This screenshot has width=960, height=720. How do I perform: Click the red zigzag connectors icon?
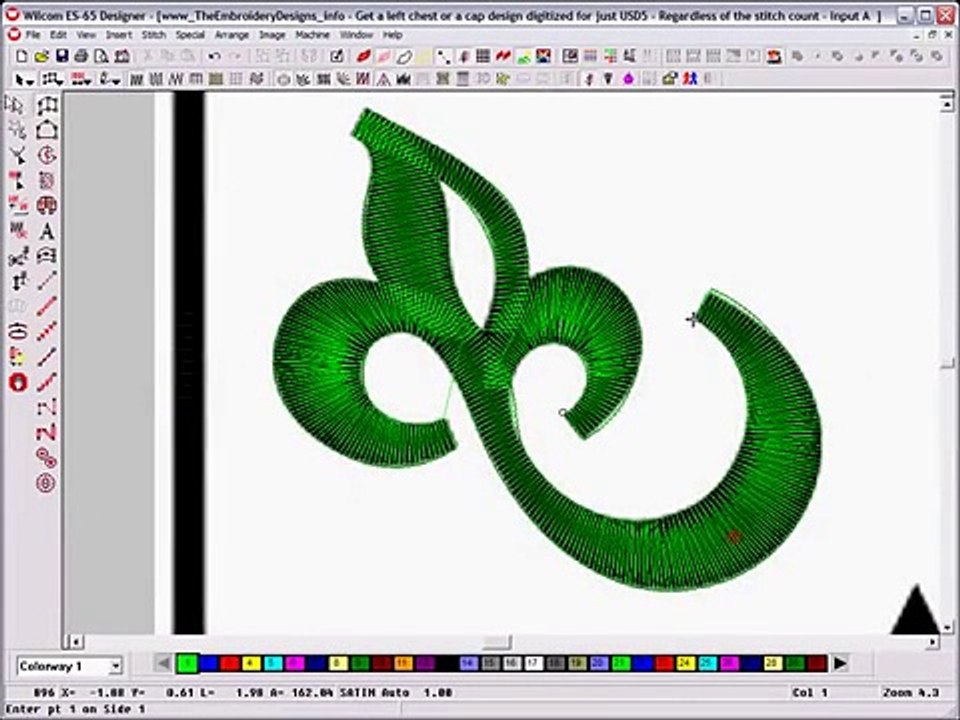pyautogui.click(x=503, y=57)
